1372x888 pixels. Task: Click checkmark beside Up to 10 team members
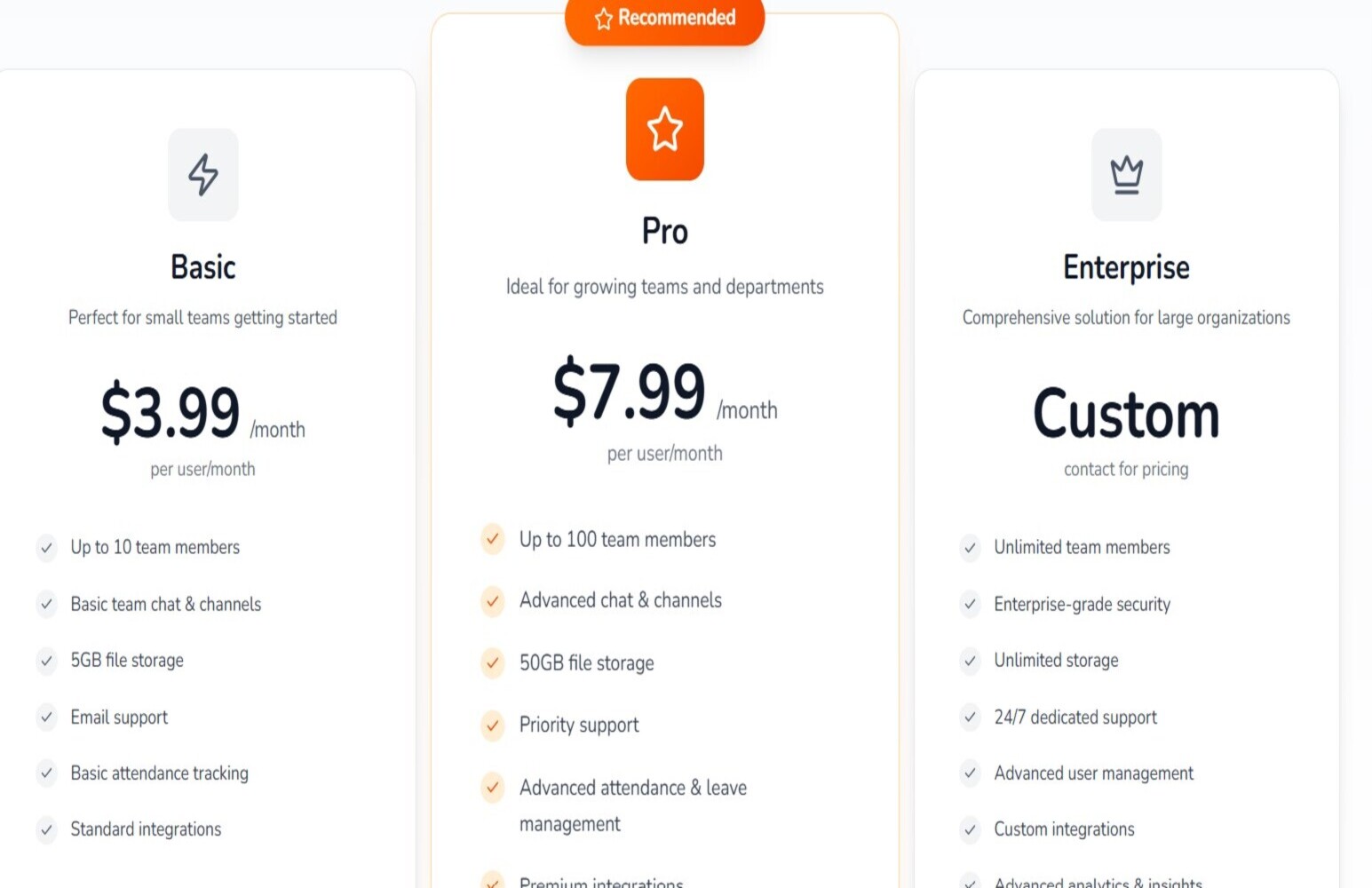tap(47, 548)
